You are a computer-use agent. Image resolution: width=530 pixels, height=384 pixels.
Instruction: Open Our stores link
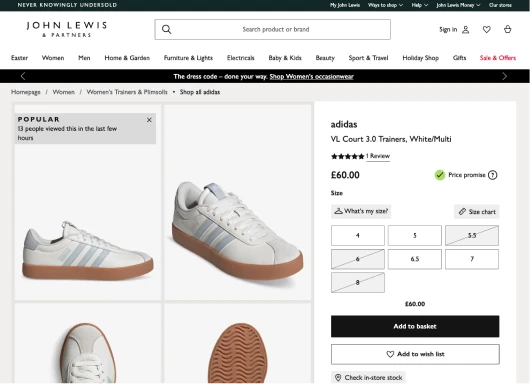(500, 5)
